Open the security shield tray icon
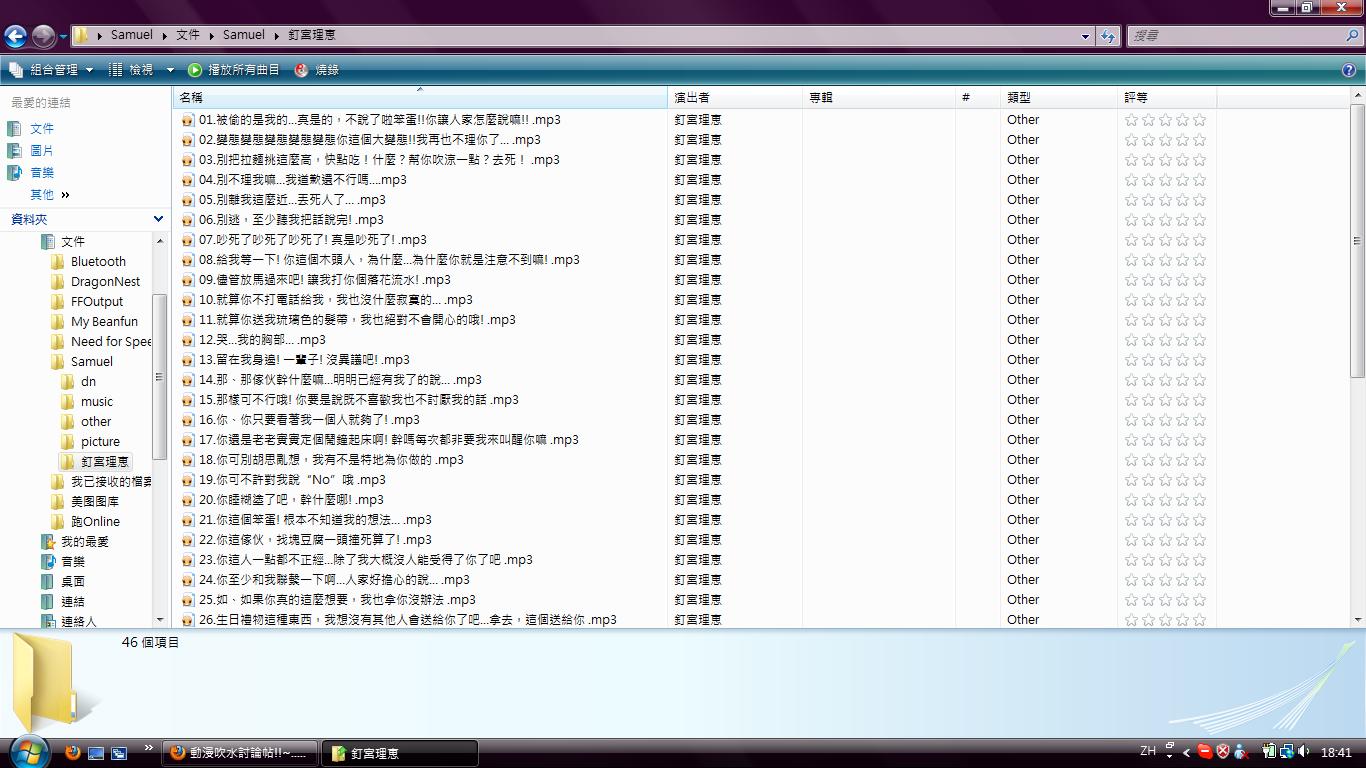The image size is (1366, 768). (1222, 752)
